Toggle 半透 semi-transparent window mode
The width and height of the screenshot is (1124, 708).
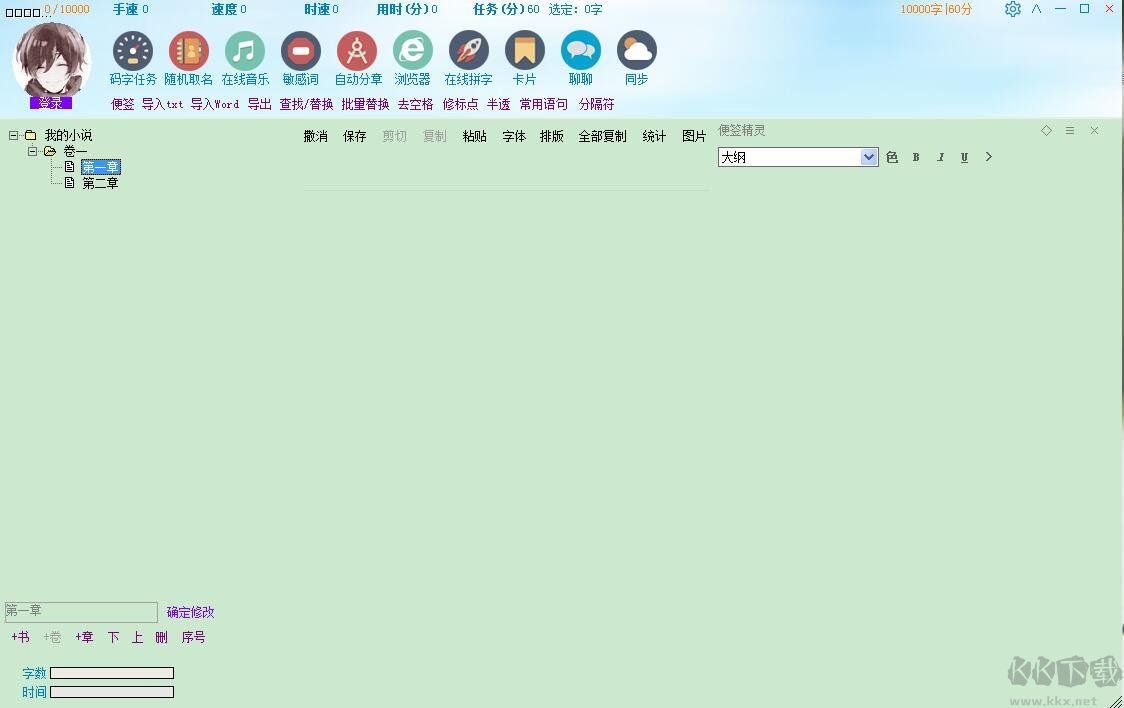[x=498, y=104]
